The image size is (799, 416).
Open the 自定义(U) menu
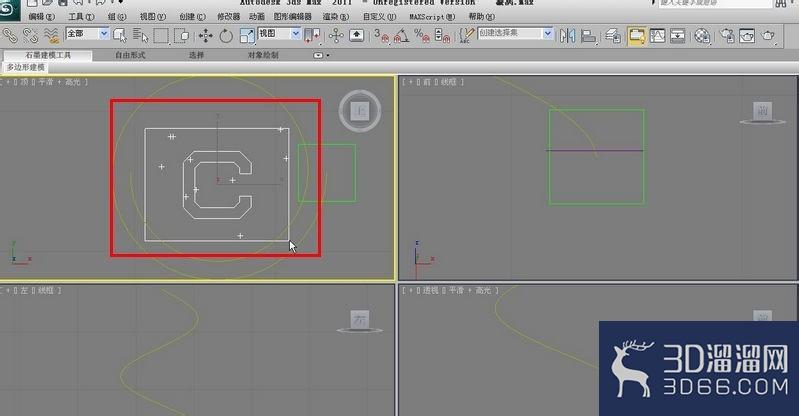point(379,17)
